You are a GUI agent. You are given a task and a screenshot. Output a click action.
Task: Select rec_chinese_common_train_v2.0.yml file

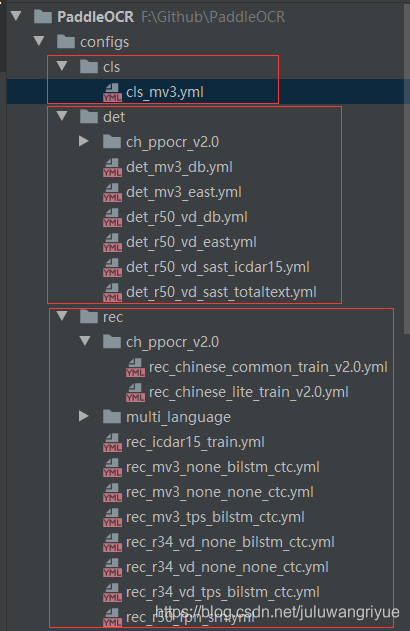coord(268,367)
